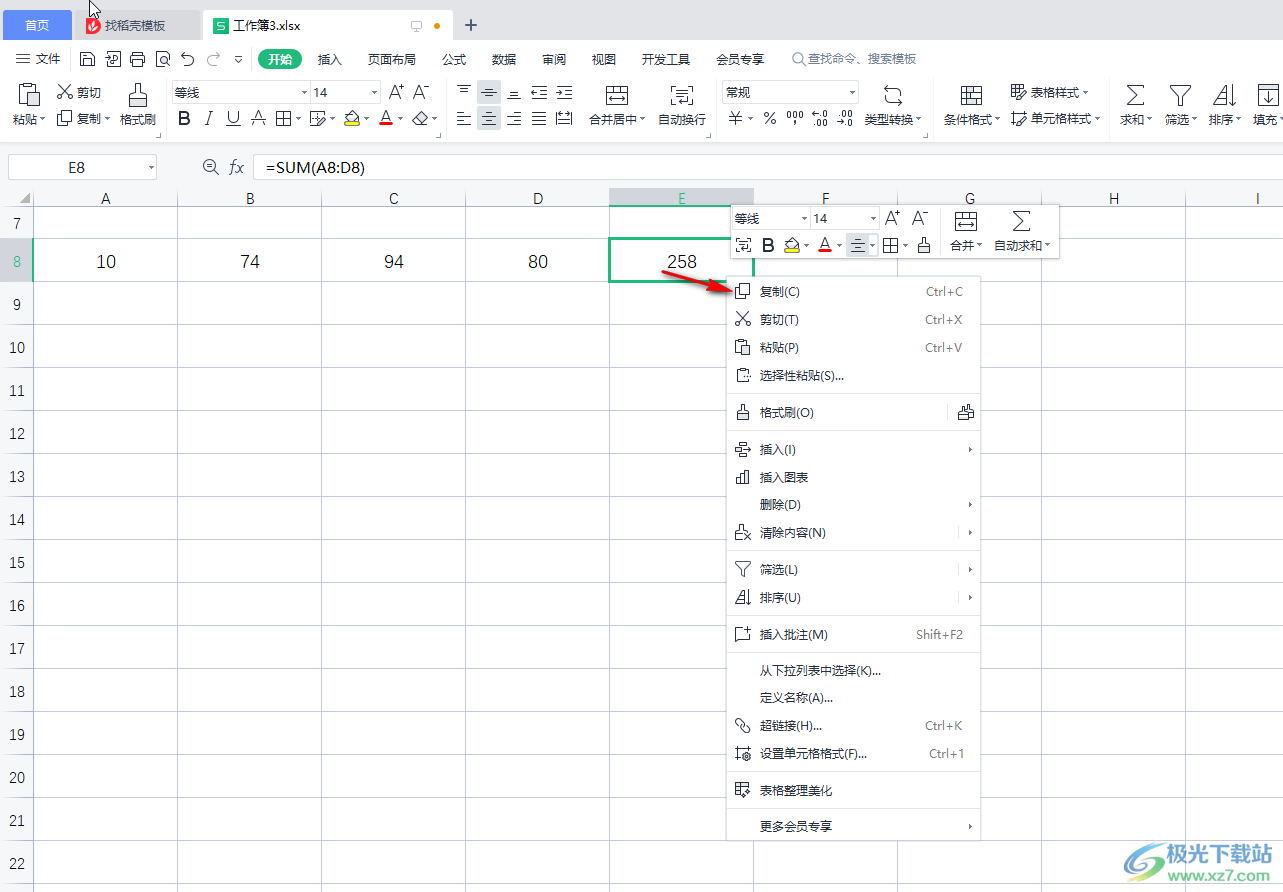Switch to the Formulas (公式) ribbon tab
Screen dimensions: 1283x892
tap(454, 59)
